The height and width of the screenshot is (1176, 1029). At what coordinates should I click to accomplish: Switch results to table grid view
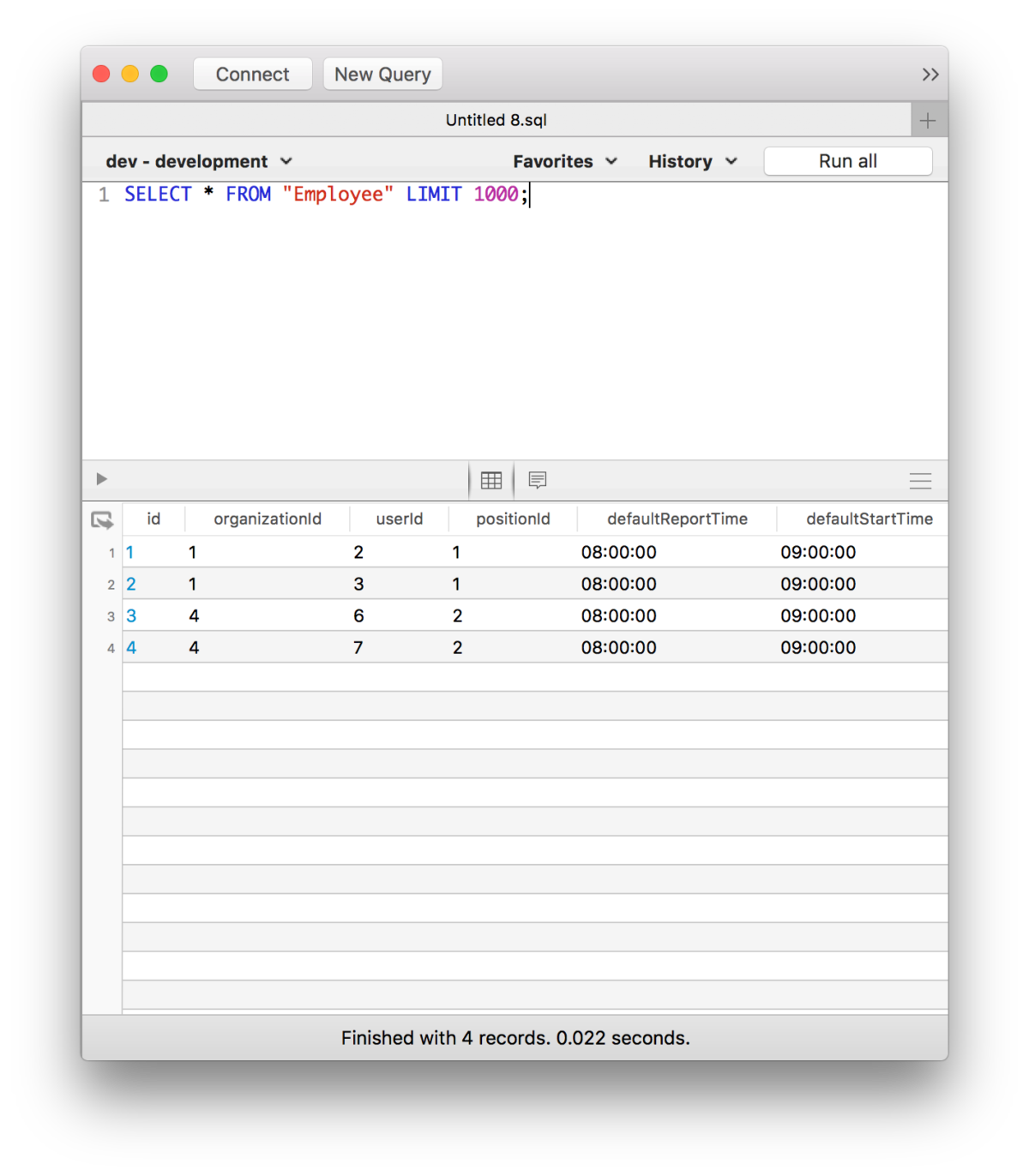click(x=491, y=480)
